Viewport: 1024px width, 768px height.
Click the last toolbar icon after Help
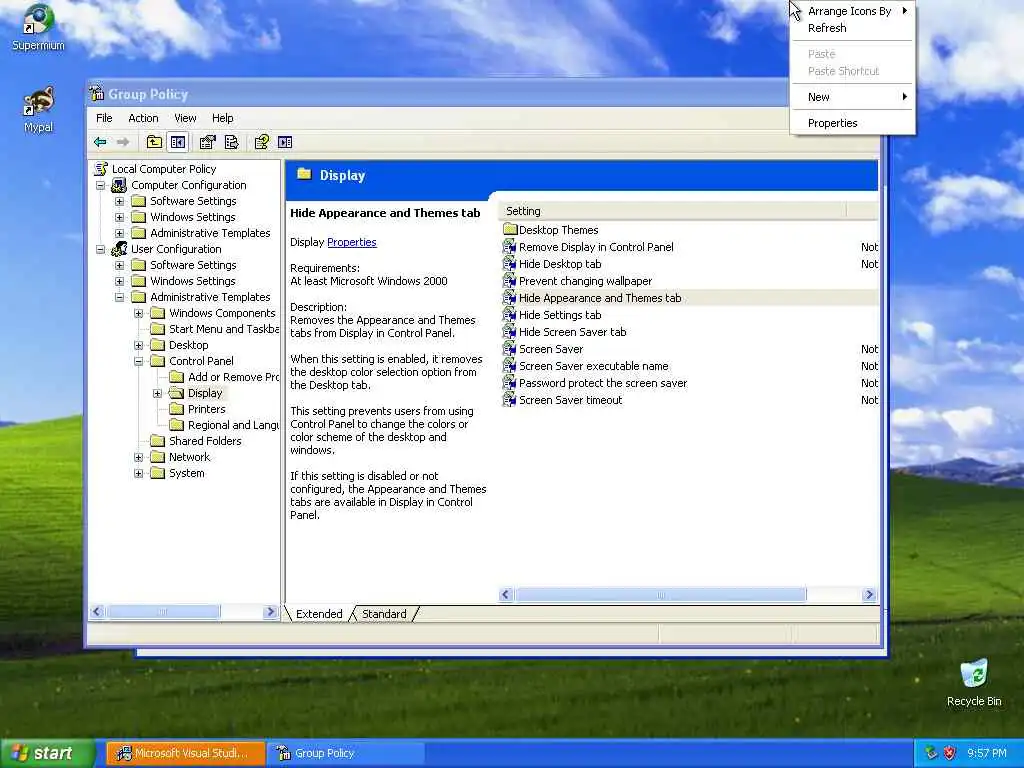[x=285, y=142]
